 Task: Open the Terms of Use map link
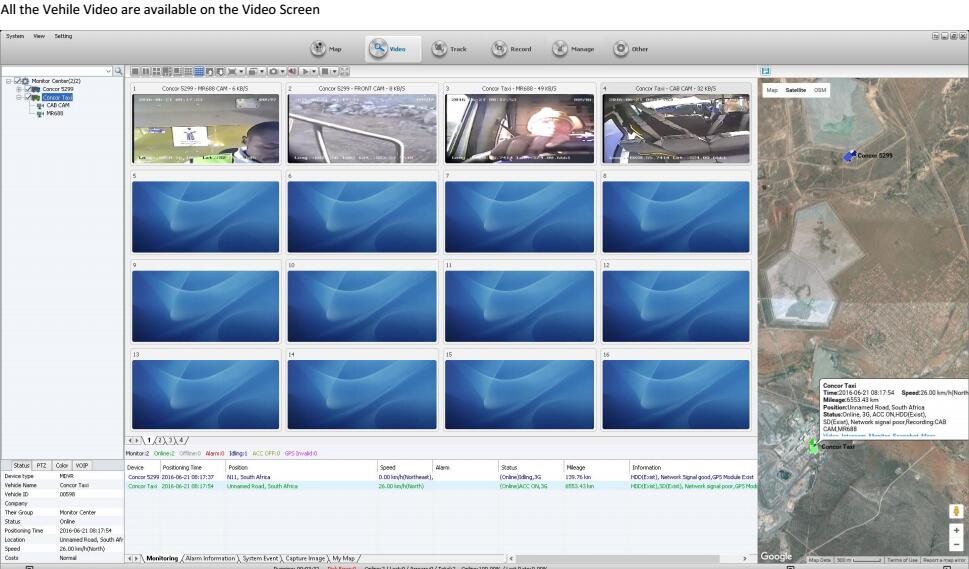(902, 560)
